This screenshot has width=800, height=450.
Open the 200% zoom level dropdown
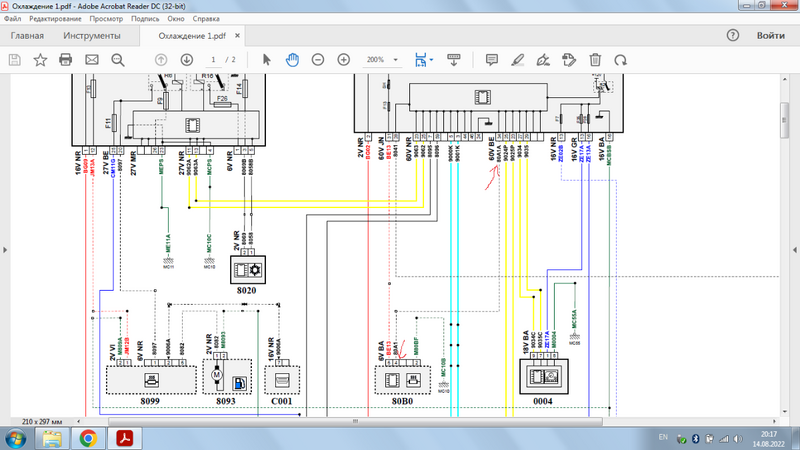[x=397, y=60]
